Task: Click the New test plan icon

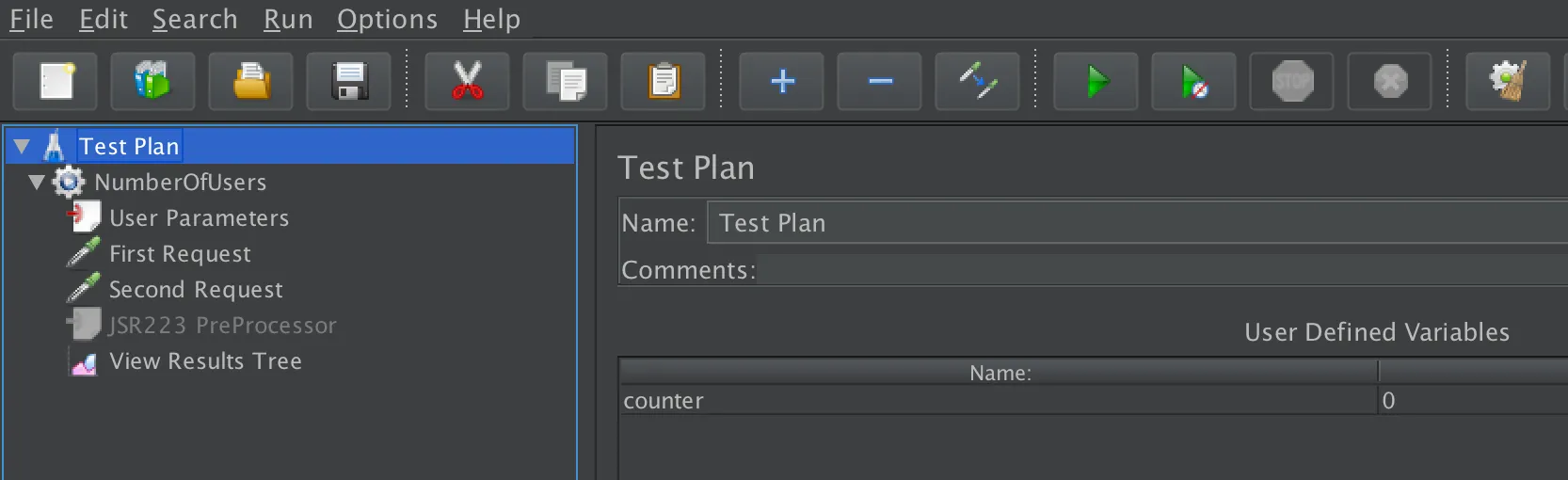Action: (56, 82)
